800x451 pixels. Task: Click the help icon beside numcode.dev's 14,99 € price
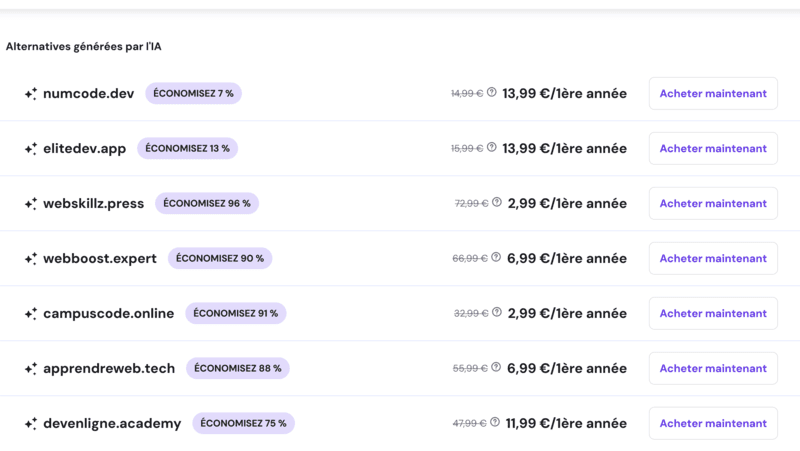[492, 93]
